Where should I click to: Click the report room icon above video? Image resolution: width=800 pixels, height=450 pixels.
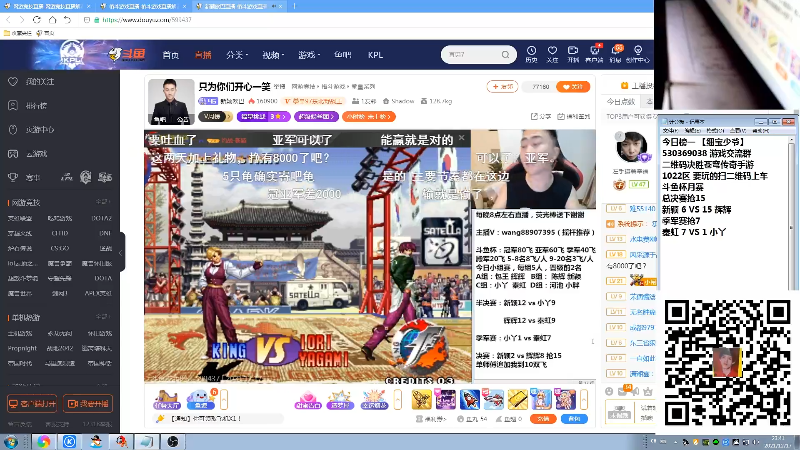click(x=574, y=116)
